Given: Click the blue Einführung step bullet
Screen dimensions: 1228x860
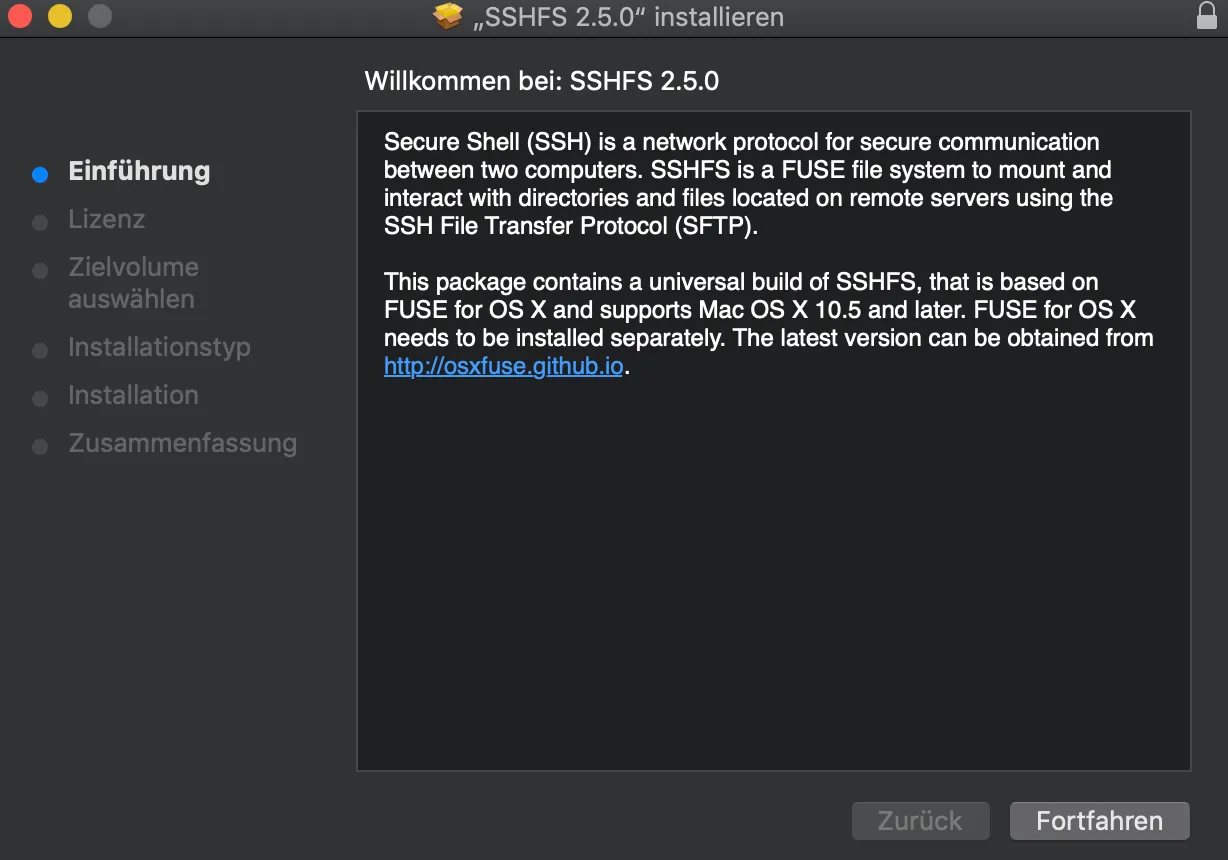Looking at the screenshot, I should [40, 174].
